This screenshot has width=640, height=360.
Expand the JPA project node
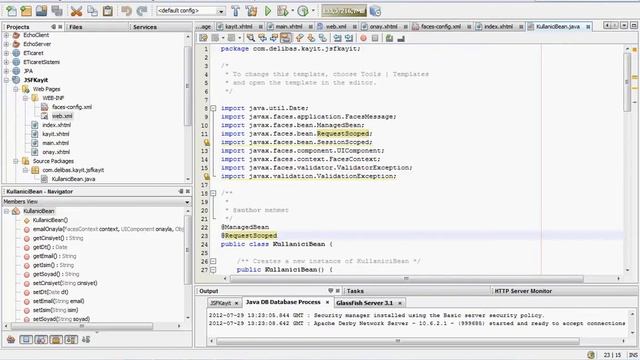coord(6,71)
